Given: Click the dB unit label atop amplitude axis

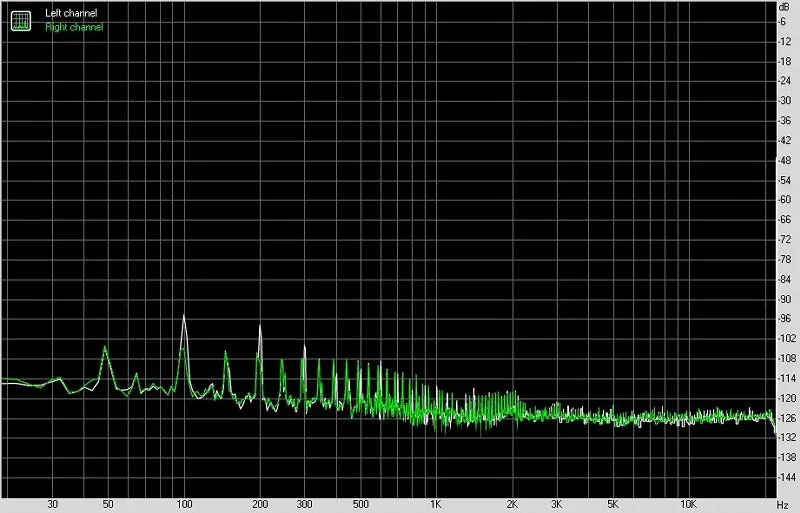Looking at the screenshot, I should pyautogui.click(x=784, y=7).
